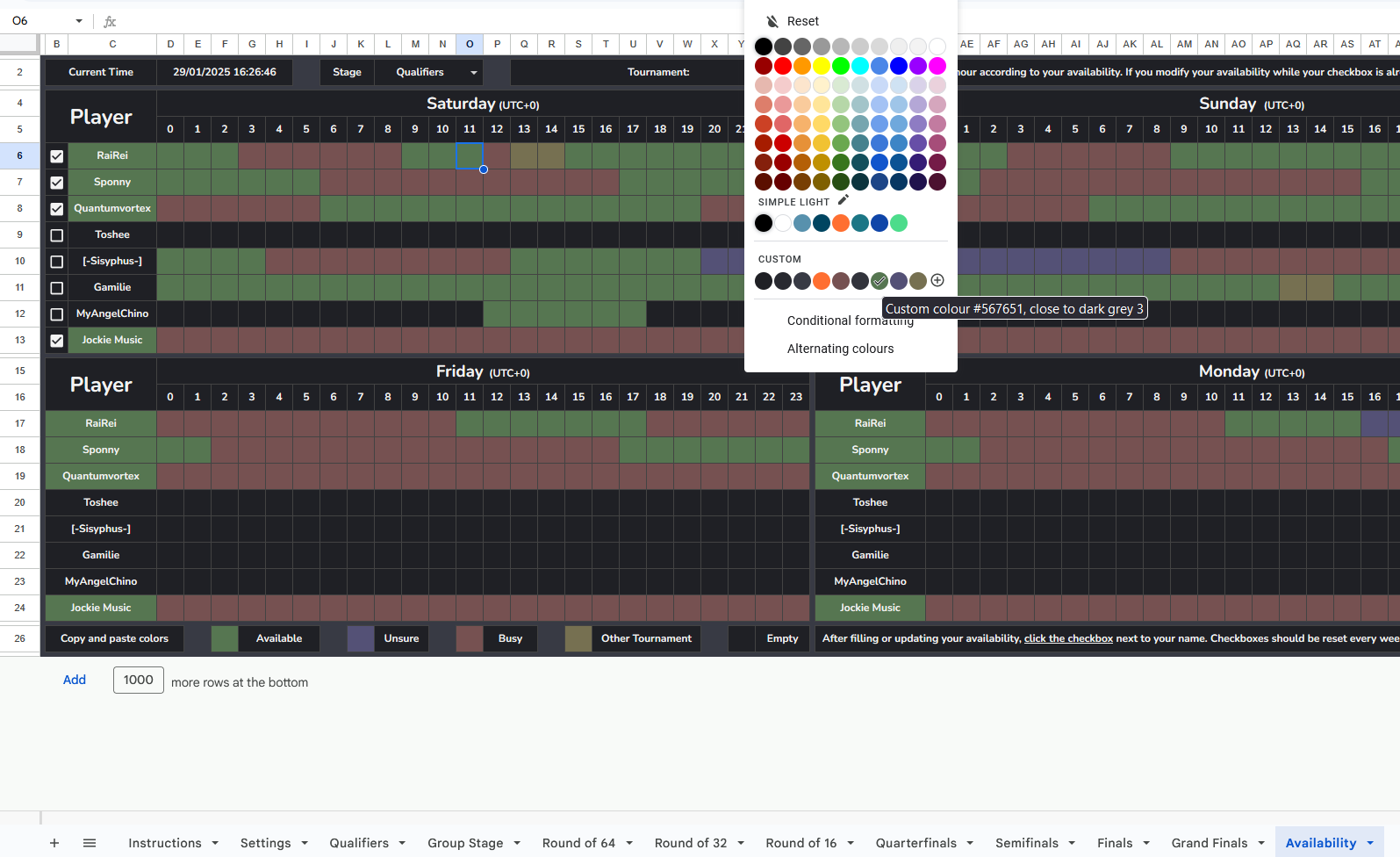Image resolution: width=1400 pixels, height=857 pixels.
Task: Switch to the Semifinals sheet tab
Action: [1027, 843]
